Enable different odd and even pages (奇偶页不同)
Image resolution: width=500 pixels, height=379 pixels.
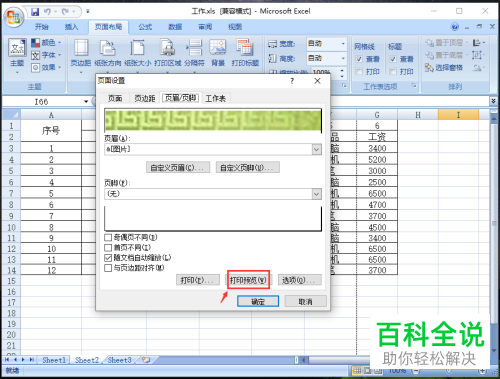point(108,238)
